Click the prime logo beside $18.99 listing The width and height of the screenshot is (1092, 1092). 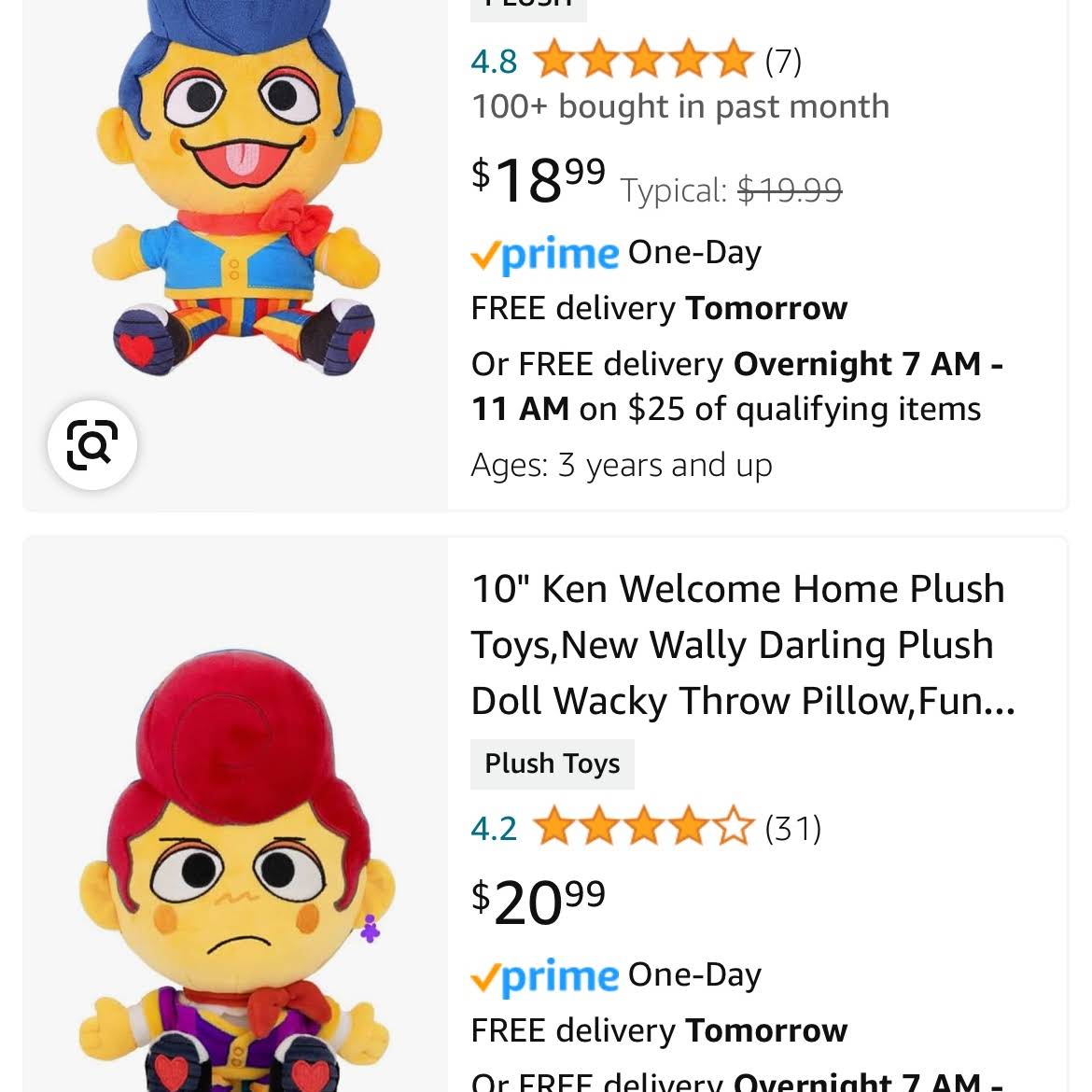tap(545, 254)
